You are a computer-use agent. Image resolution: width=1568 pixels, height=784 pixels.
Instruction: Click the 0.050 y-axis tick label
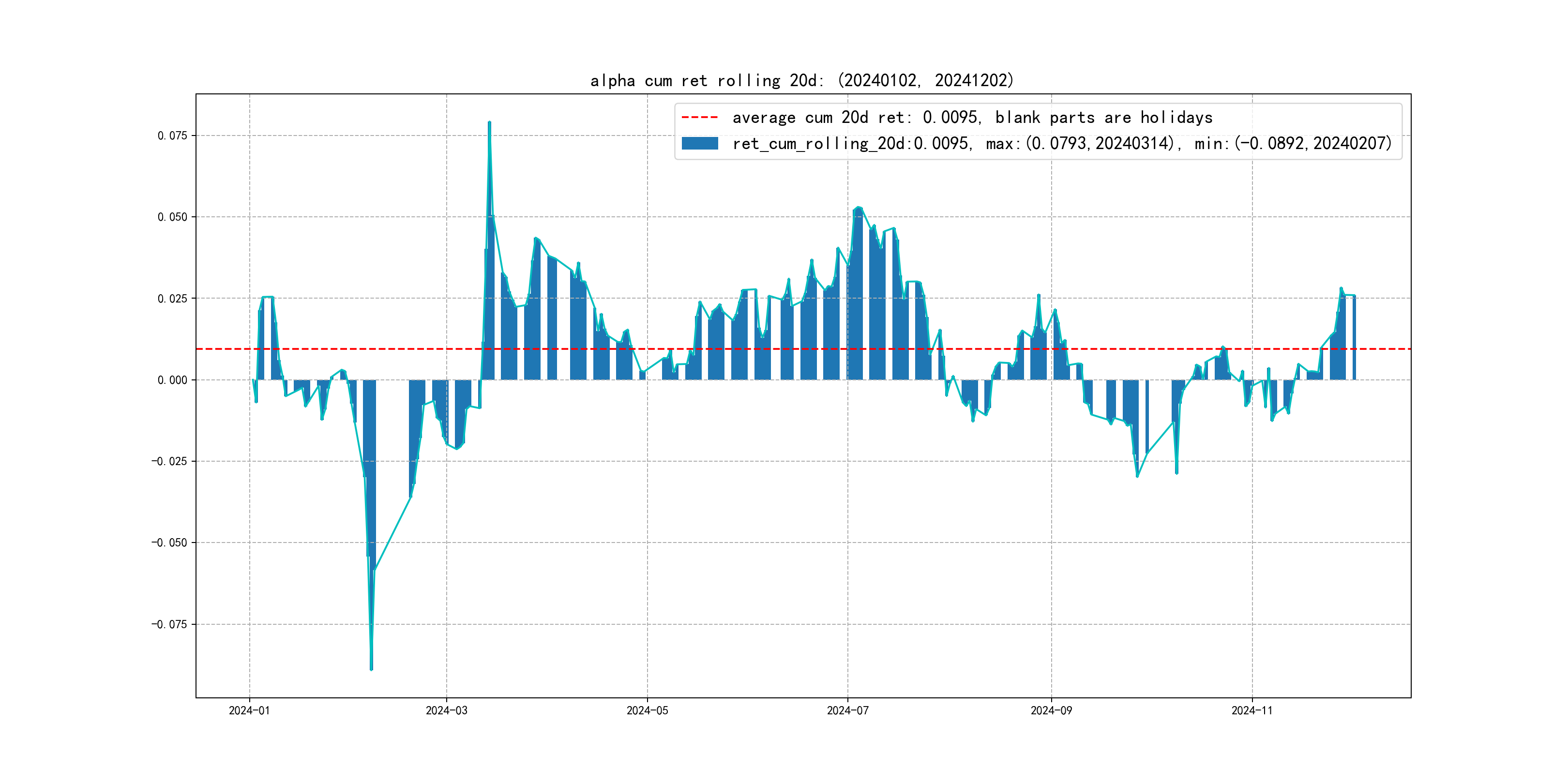coord(172,217)
